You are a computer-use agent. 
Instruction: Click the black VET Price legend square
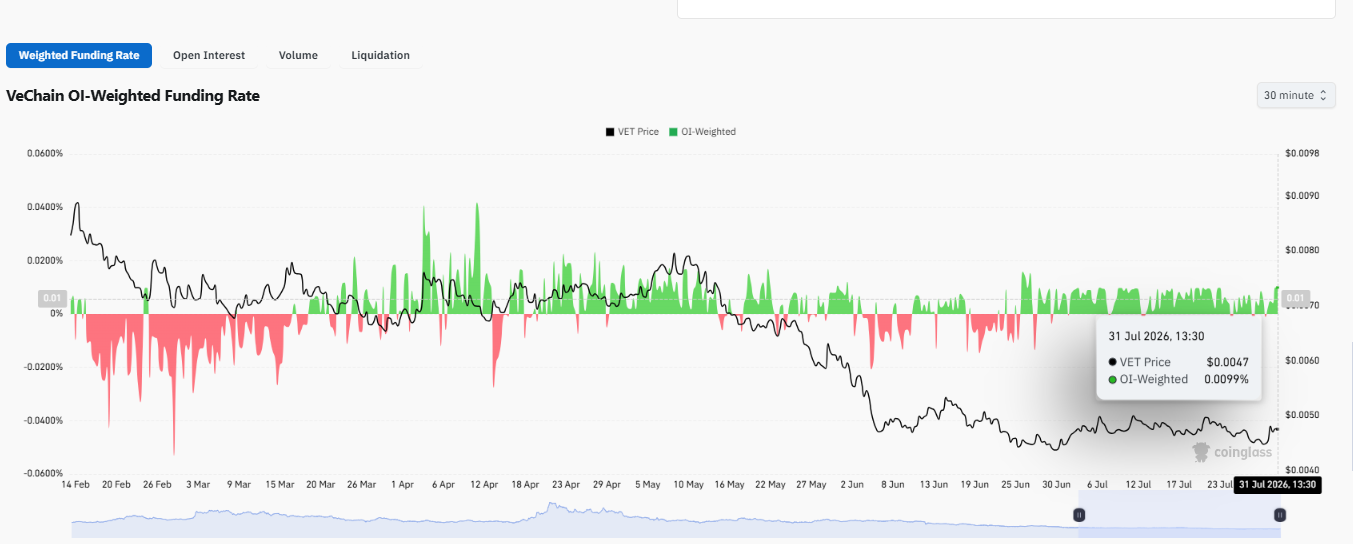pos(609,132)
